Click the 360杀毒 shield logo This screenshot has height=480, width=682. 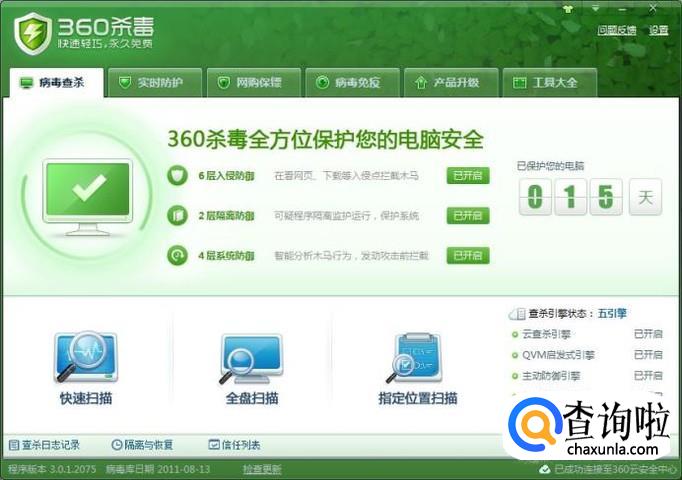tap(33, 33)
